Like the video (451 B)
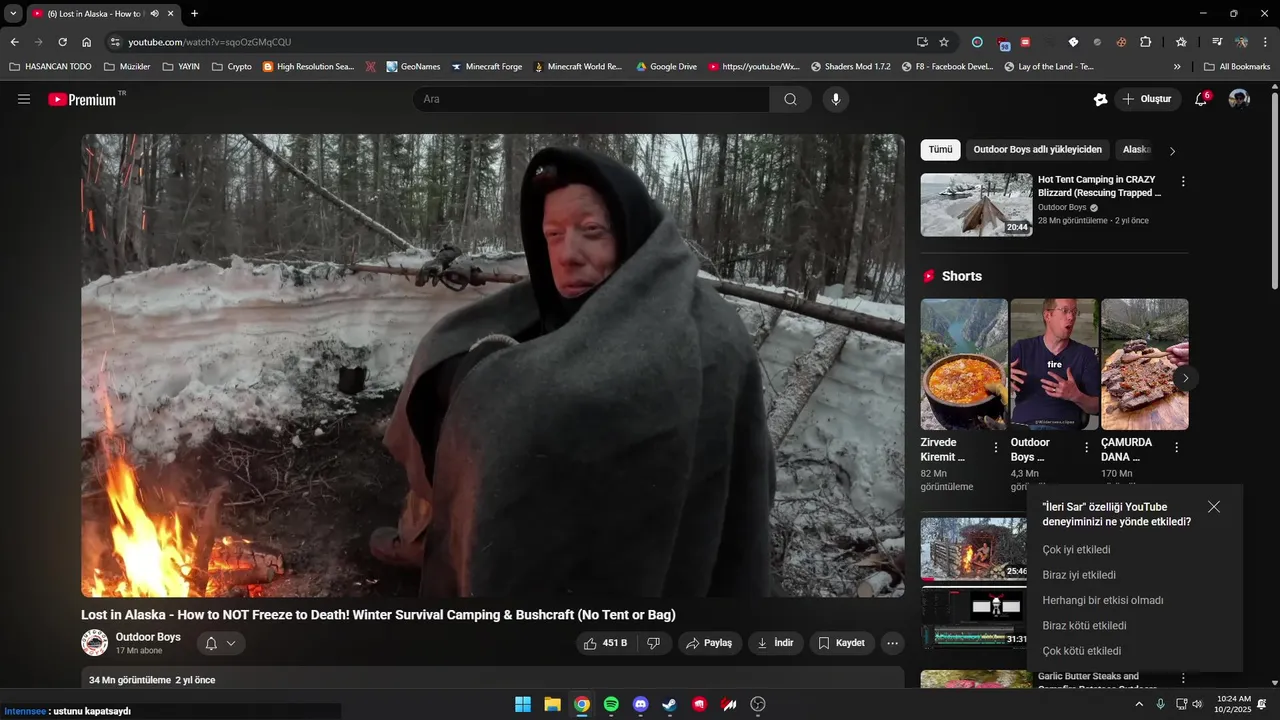Screen dimensions: 1280x720 pyautogui.click(x=606, y=643)
